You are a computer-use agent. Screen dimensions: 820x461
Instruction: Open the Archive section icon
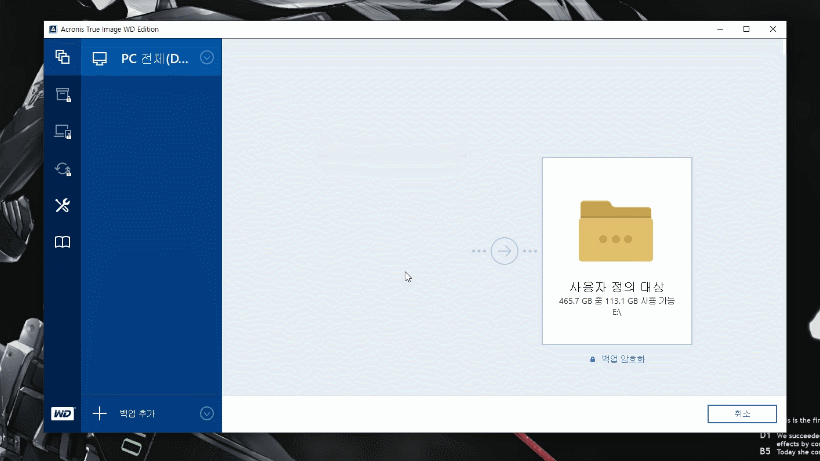(x=63, y=95)
